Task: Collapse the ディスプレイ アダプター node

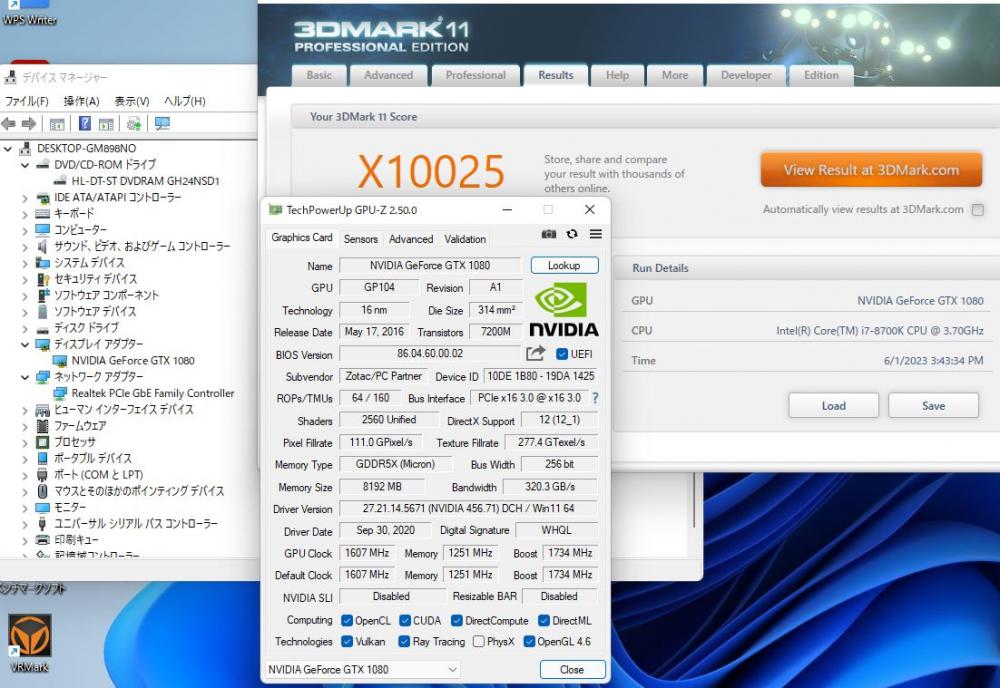Action: [x=25, y=345]
